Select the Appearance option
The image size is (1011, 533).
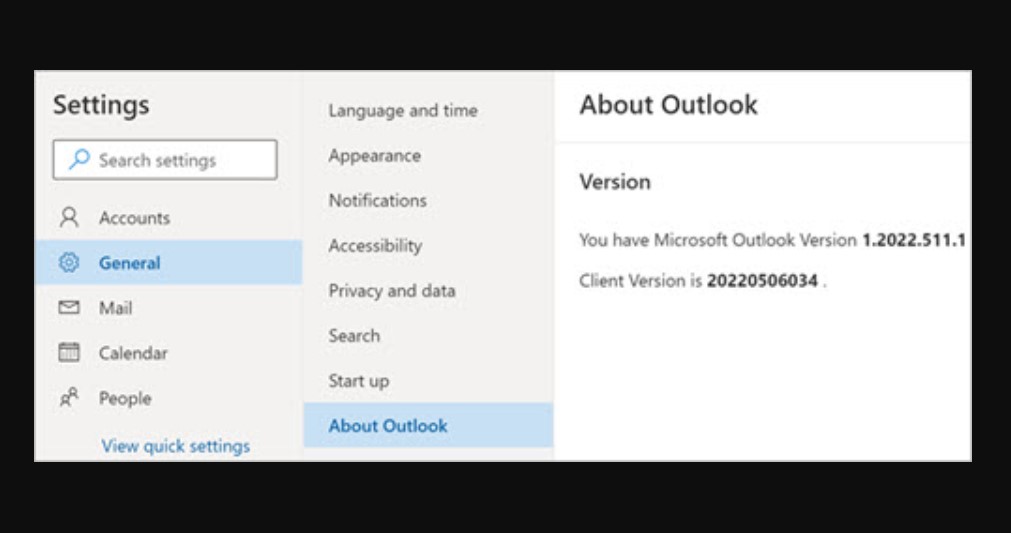click(x=375, y=155)
